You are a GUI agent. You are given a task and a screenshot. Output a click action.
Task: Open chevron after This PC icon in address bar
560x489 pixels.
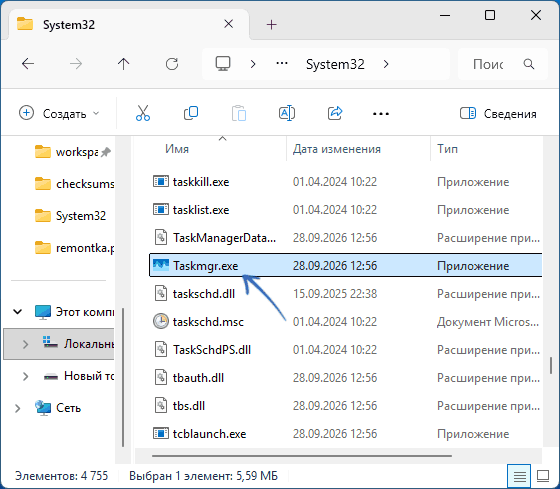pos(253,64)
